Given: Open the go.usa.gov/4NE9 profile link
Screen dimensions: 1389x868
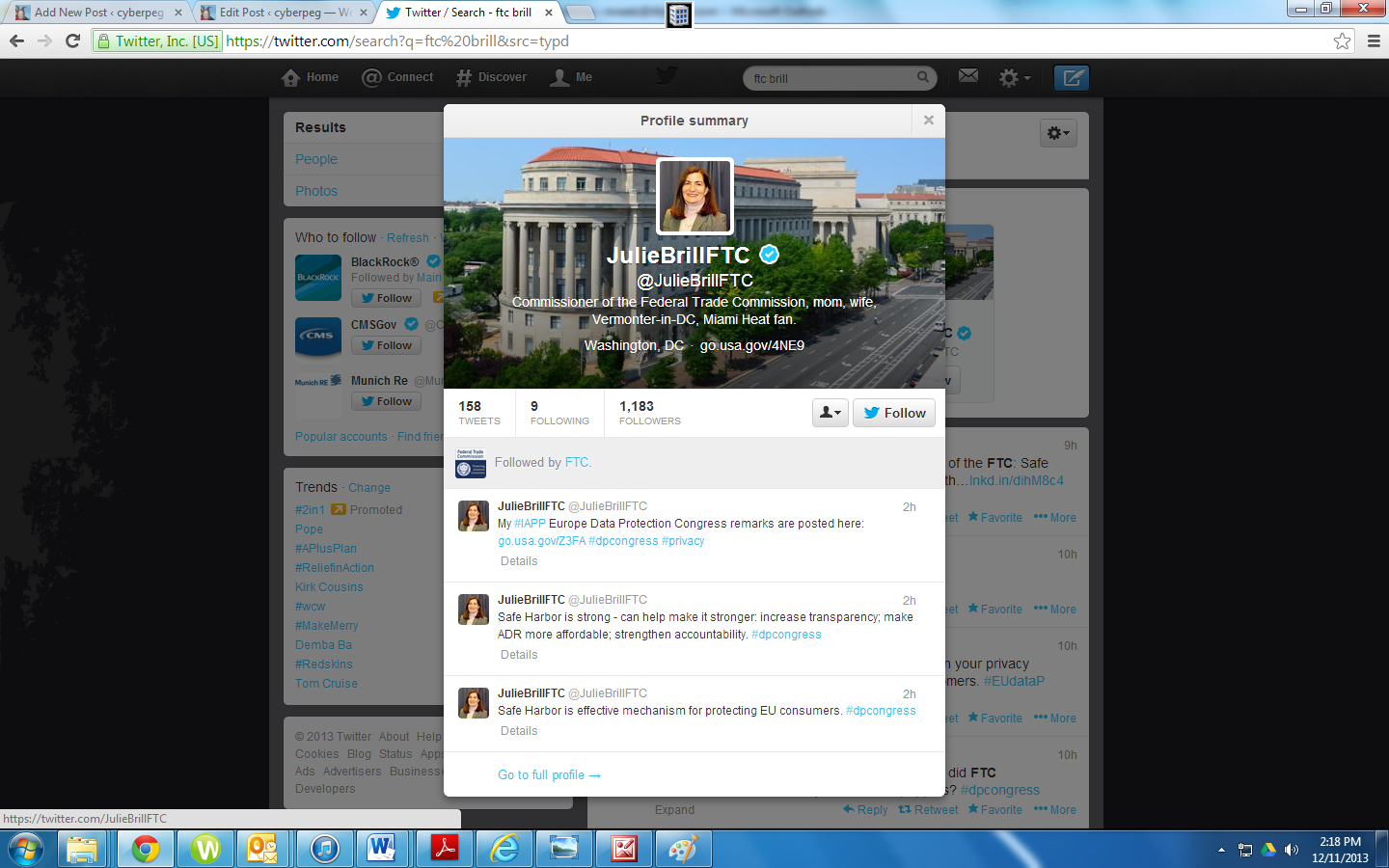Looking at the screenshot, I should [x=751, y=345].
